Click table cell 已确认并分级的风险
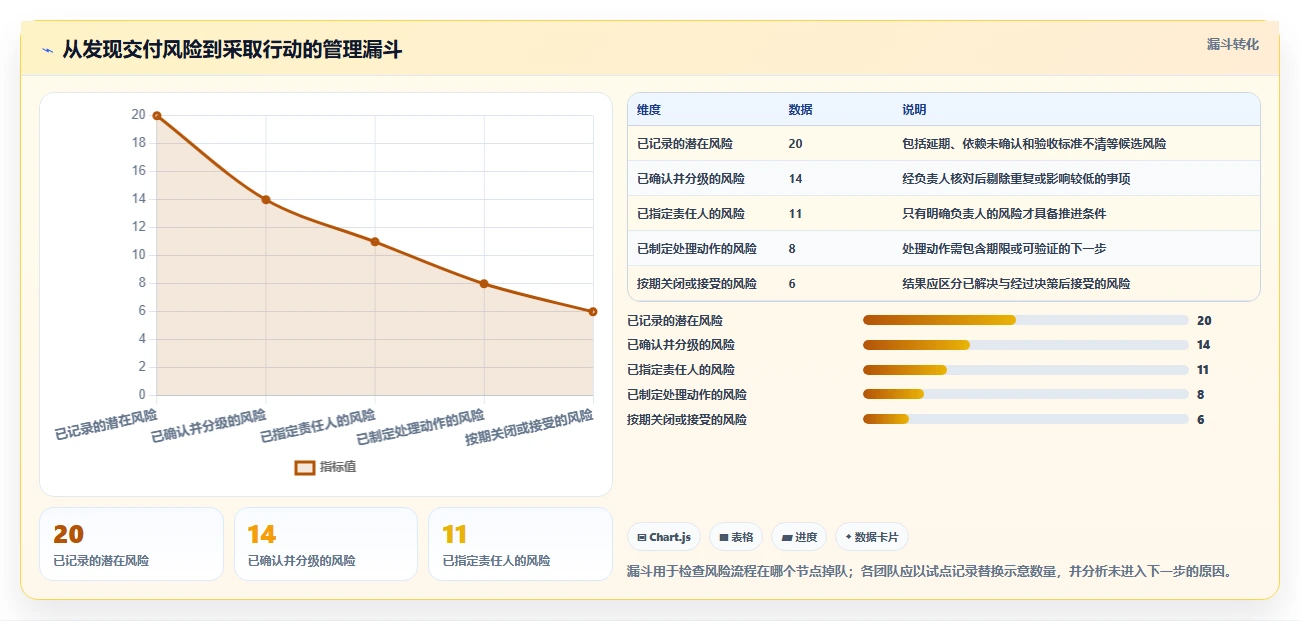1300x621 pixels. [x=691, y=179]
